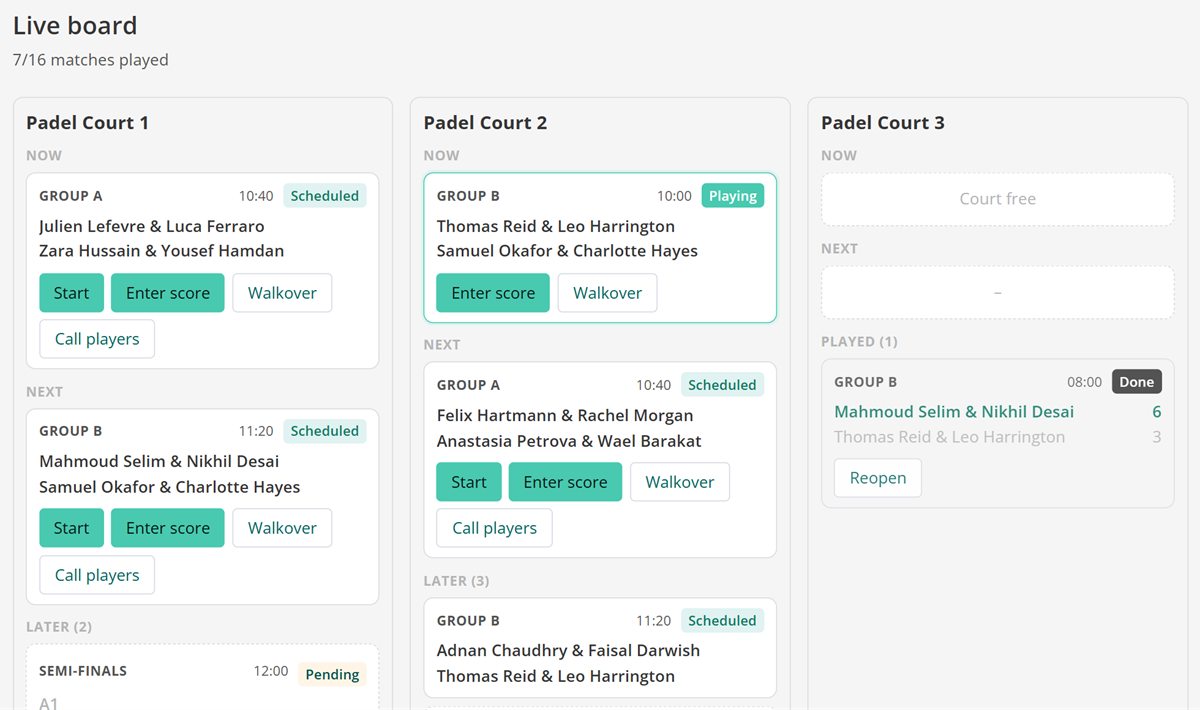Click the PLAYED (1) label on Court 3
The height and width of the screenshot is (710, 1200).
tap(859, 342)
